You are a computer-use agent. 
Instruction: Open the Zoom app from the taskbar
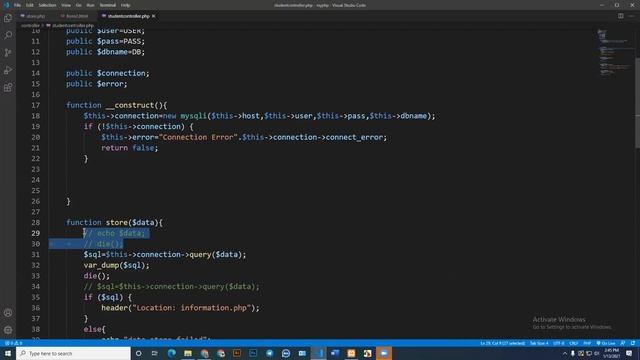coord(384,353)
